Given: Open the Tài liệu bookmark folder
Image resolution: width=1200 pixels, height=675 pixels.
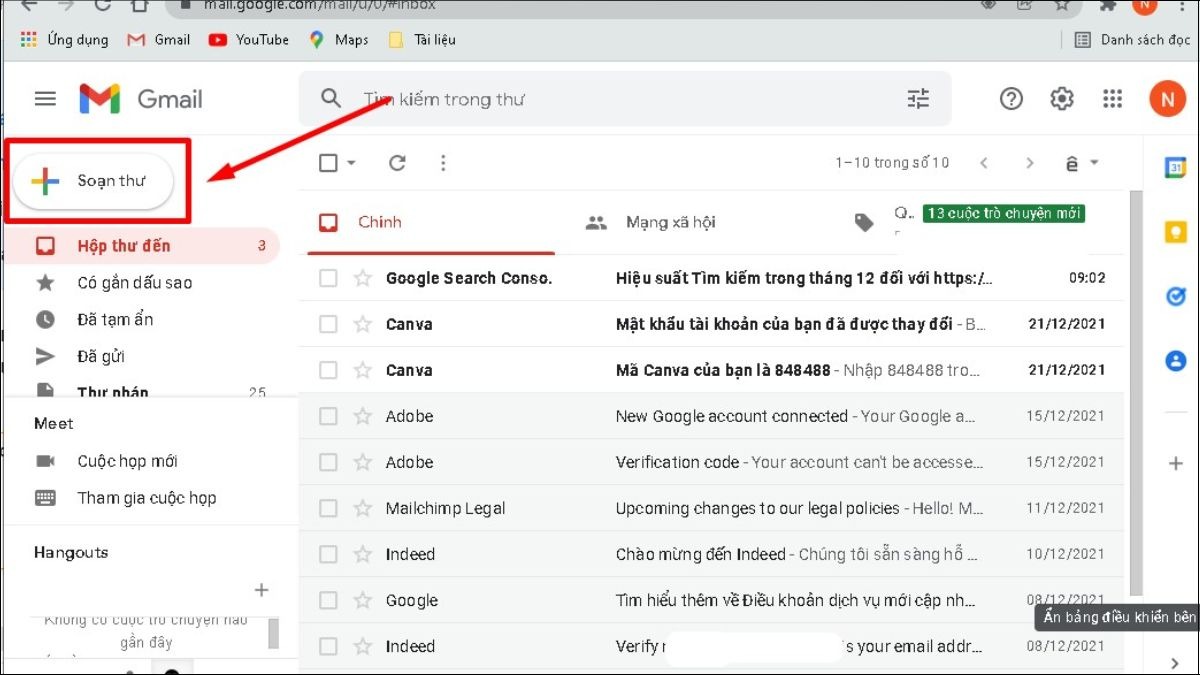Looking at the screenshot, I should (x=421, y=40).
